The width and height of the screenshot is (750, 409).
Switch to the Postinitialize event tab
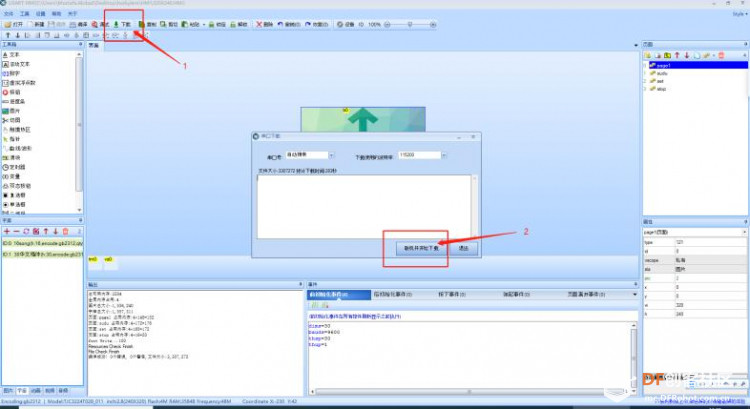(x=393, y=295)
